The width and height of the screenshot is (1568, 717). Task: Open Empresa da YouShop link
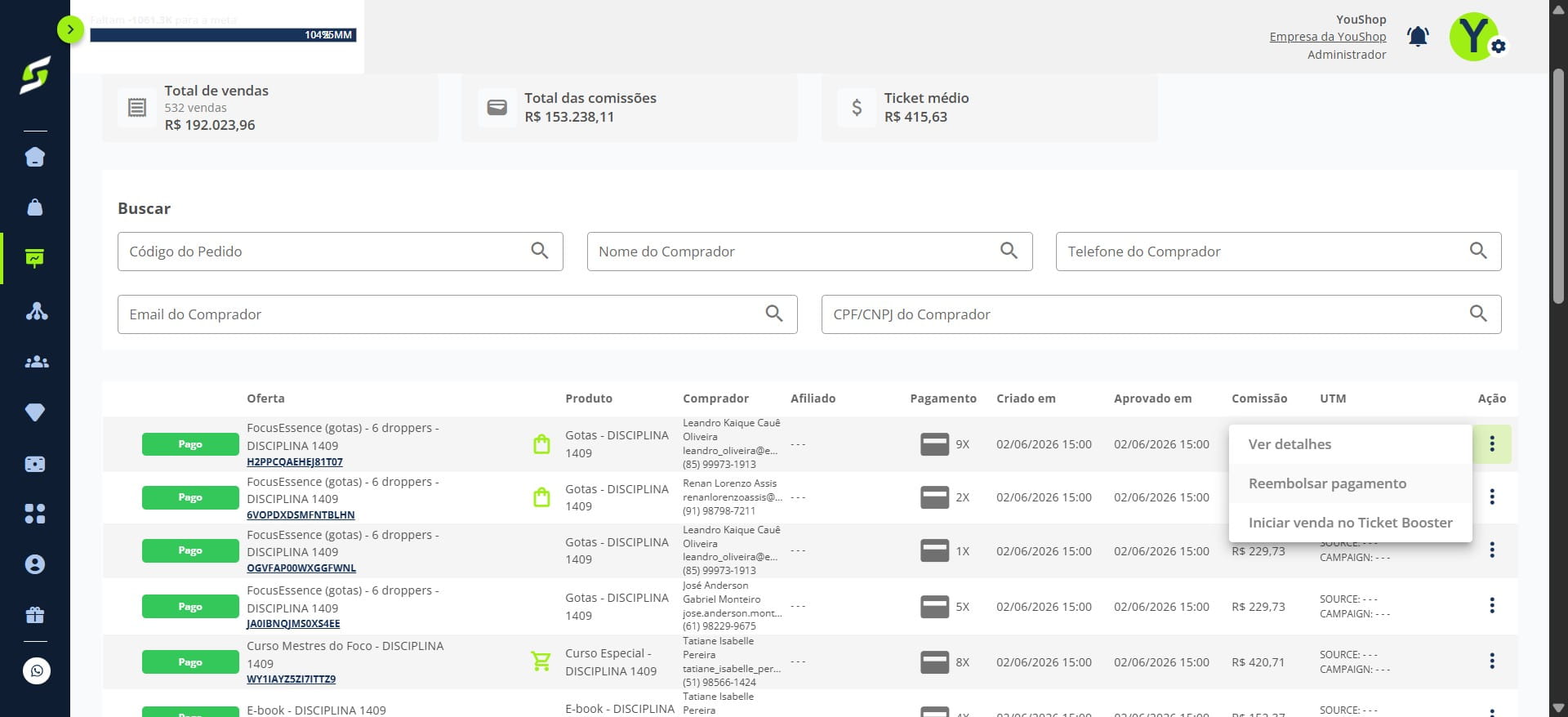[1328, 37]
